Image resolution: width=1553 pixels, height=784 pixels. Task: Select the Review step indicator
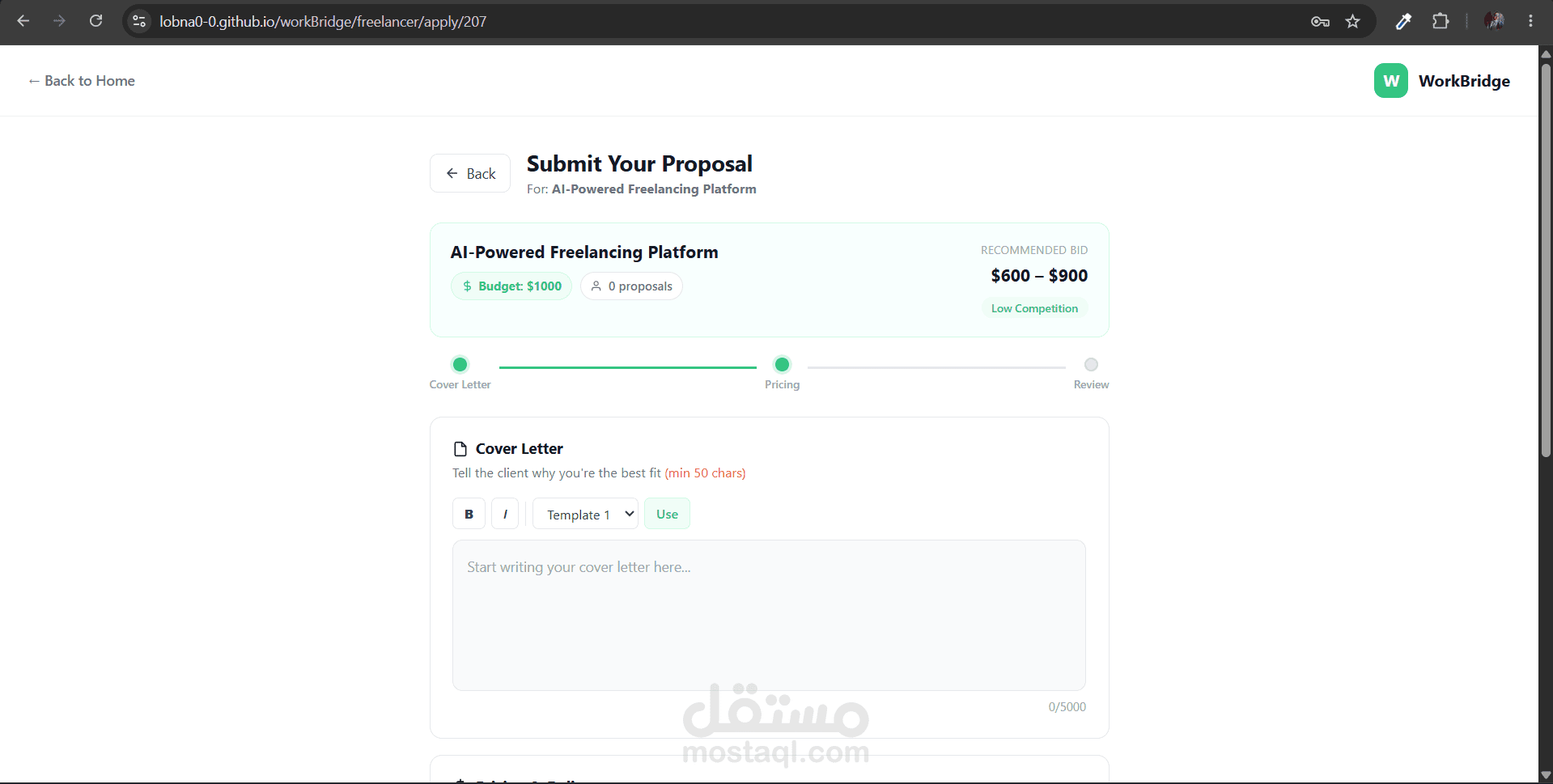click(1091, 373)
